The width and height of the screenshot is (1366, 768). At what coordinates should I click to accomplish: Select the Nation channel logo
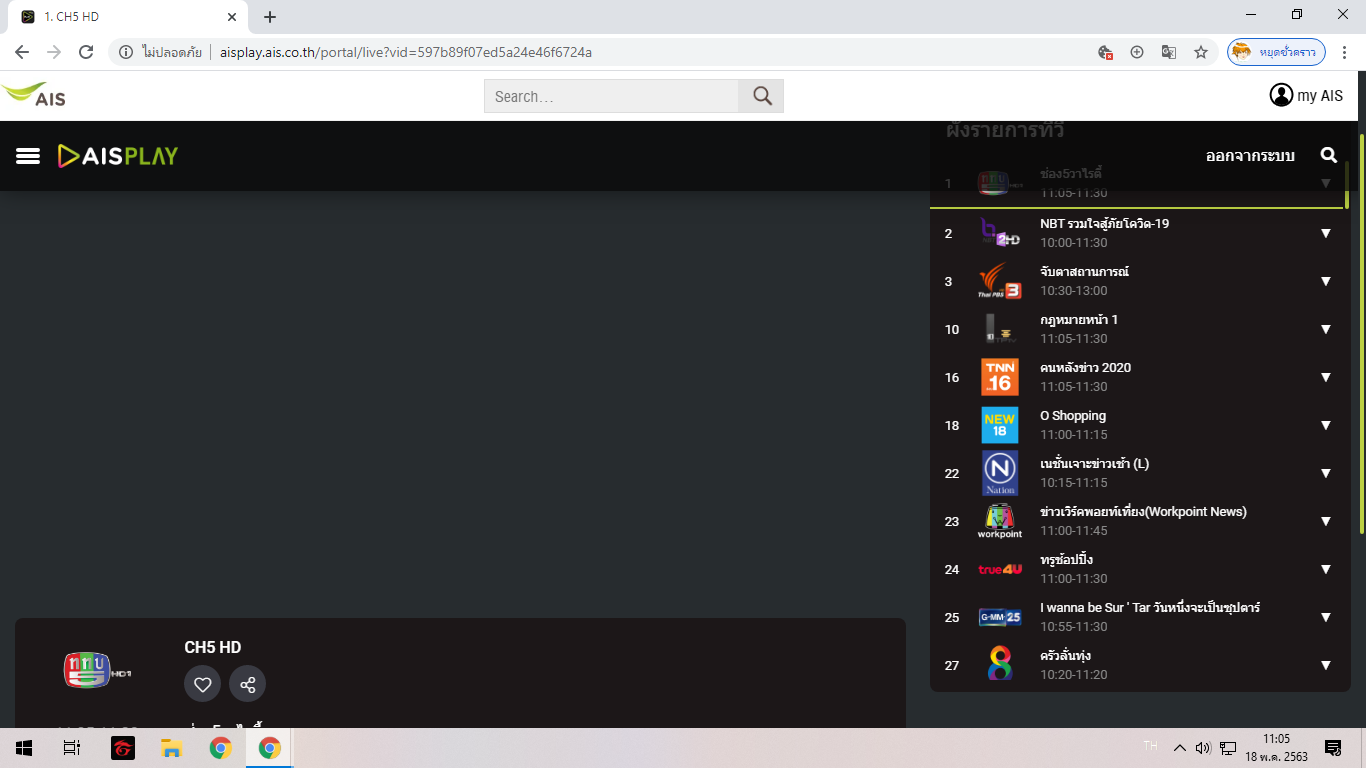click(1000, 473)
